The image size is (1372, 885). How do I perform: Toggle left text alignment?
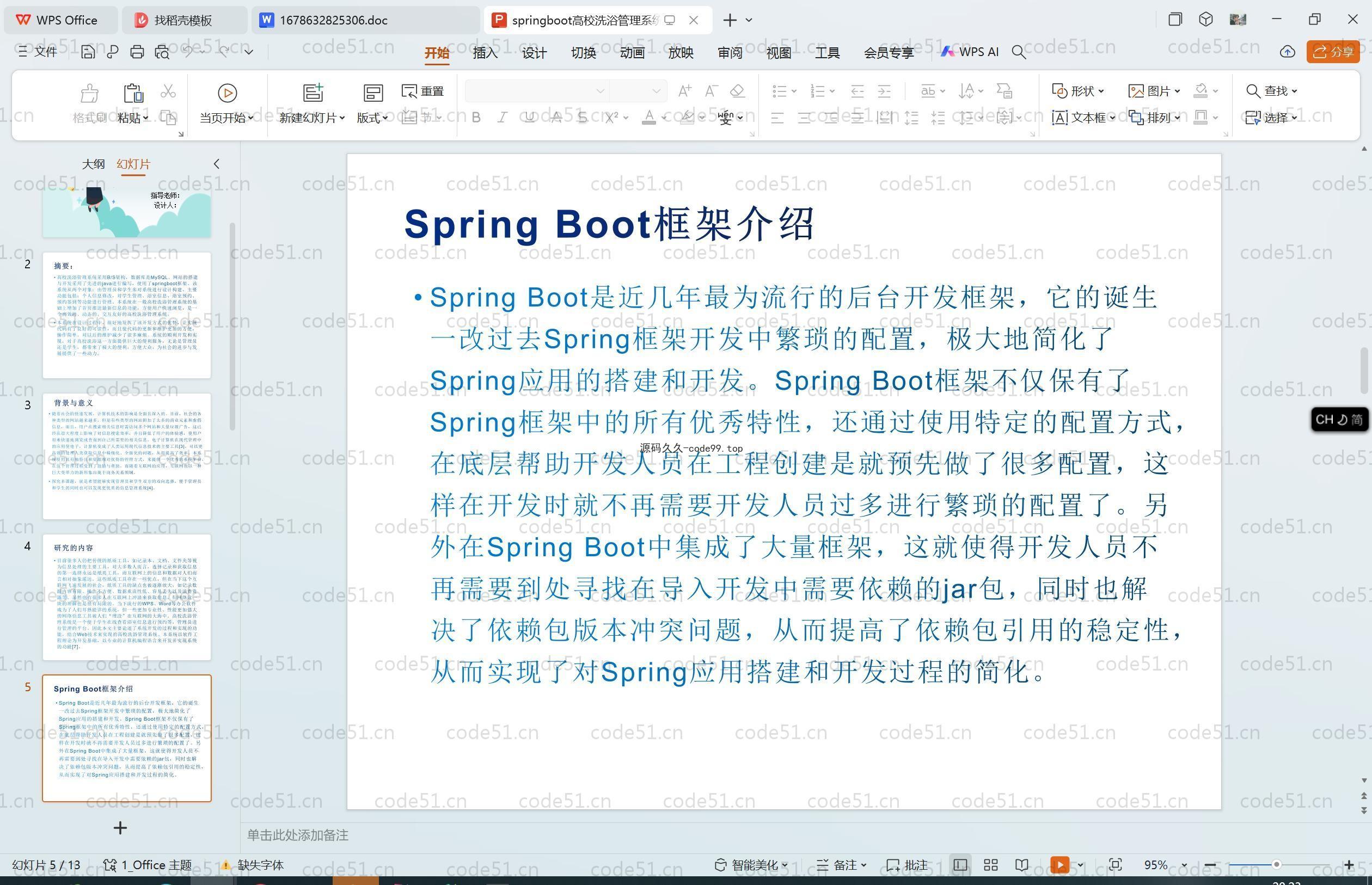click(777, 119)
